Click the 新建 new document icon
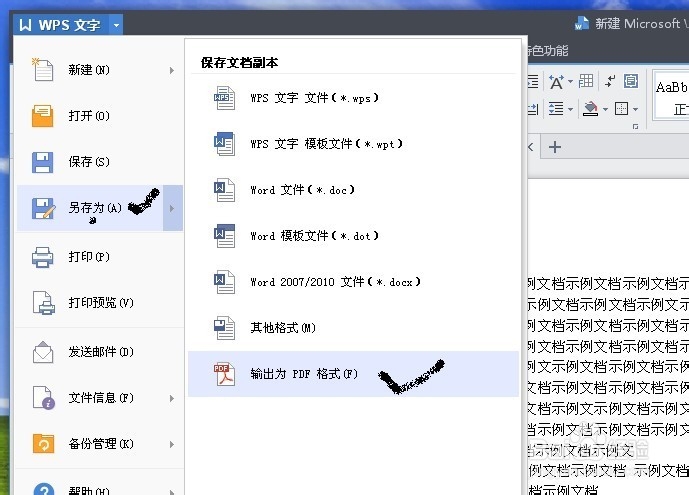Screen dimensions: 689x495 coord(42,69)
